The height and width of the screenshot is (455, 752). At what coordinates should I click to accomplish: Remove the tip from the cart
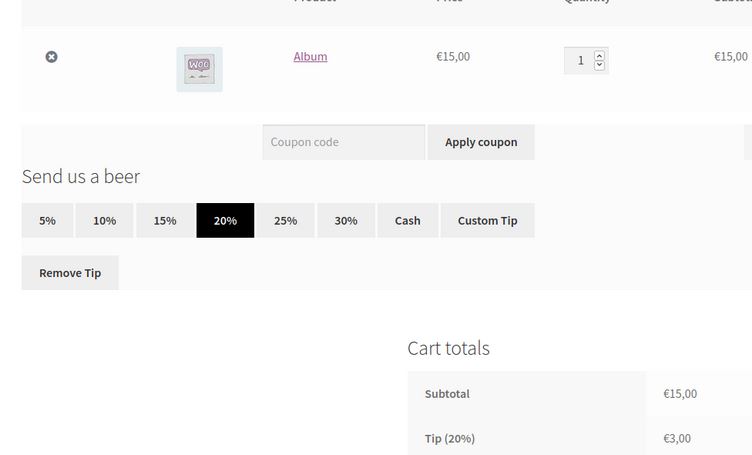[70, 273]
